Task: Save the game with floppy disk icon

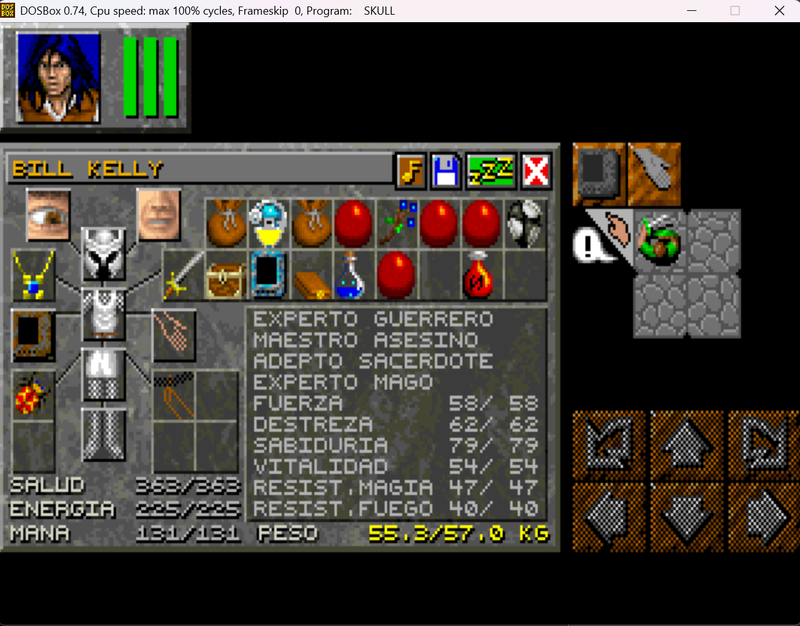Action: coord(445,171)
